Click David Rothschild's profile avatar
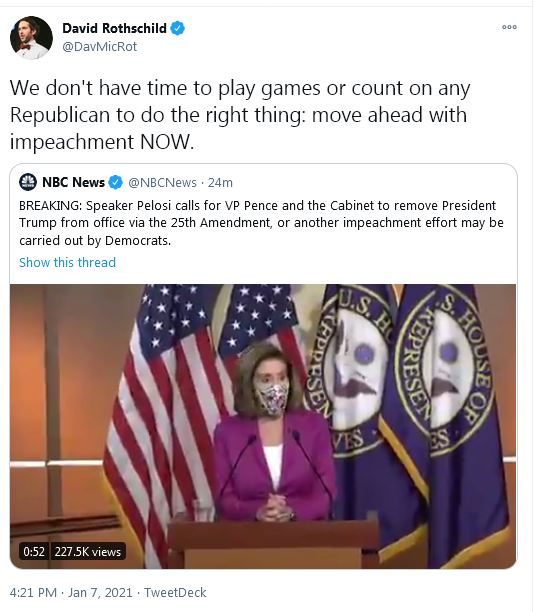The height and width of the screenshot is (612, 535). click(x=31, y=37)
